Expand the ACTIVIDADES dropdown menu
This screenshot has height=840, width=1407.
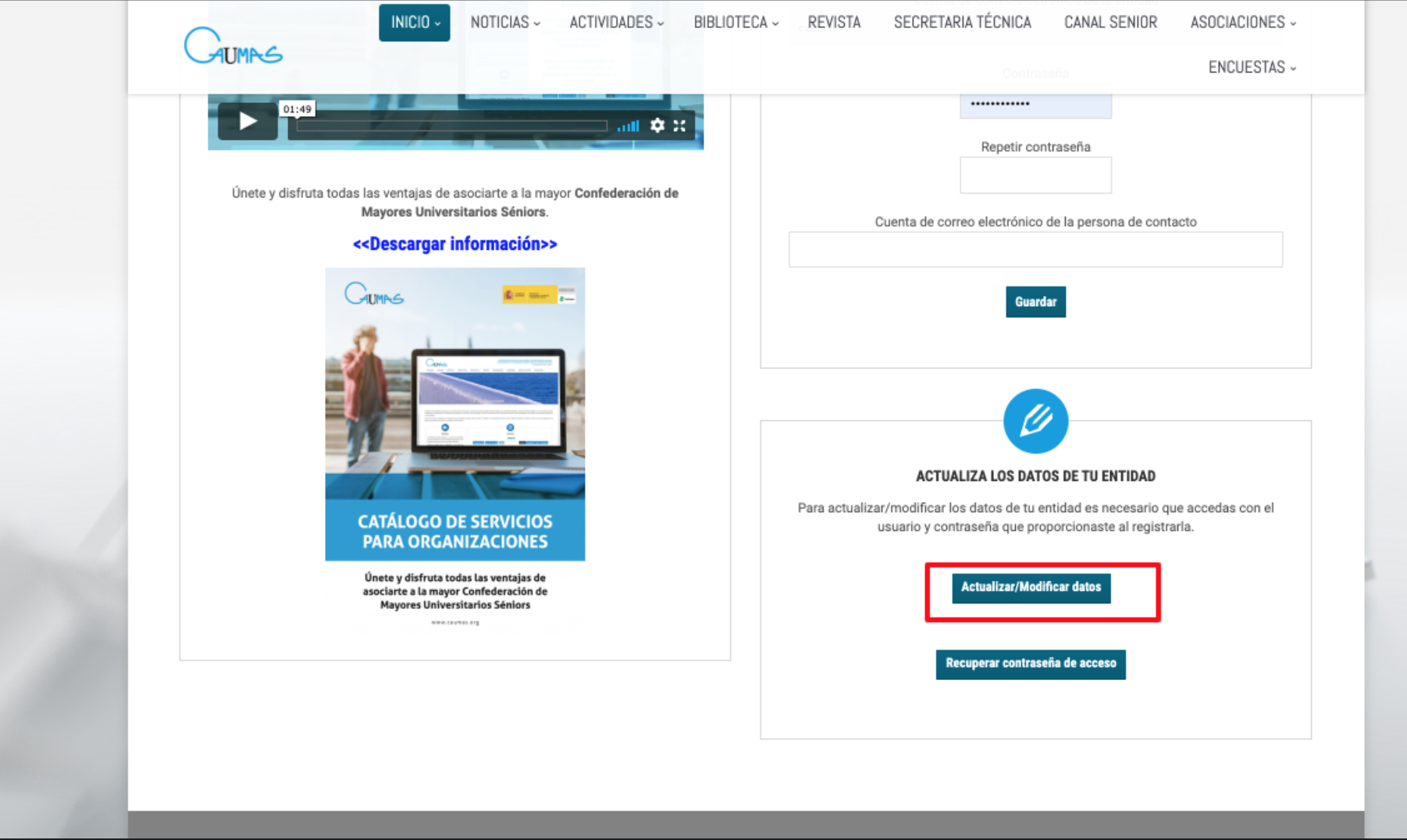coord(616,23)
